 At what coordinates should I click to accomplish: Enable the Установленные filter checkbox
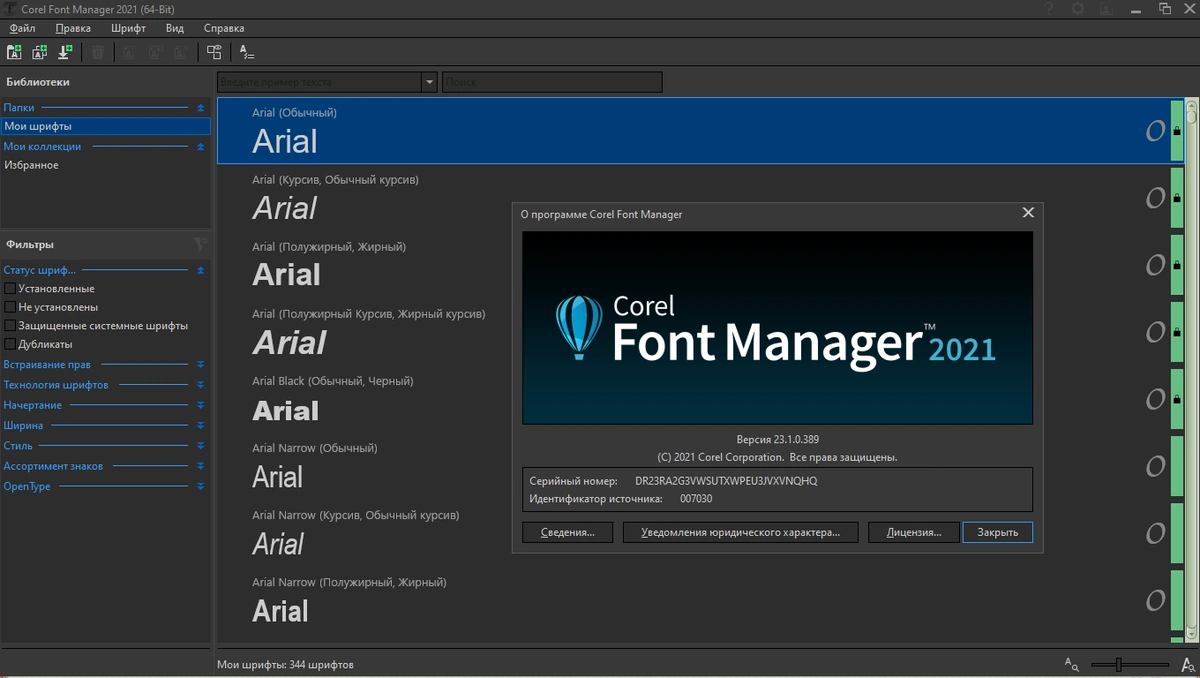10,288
